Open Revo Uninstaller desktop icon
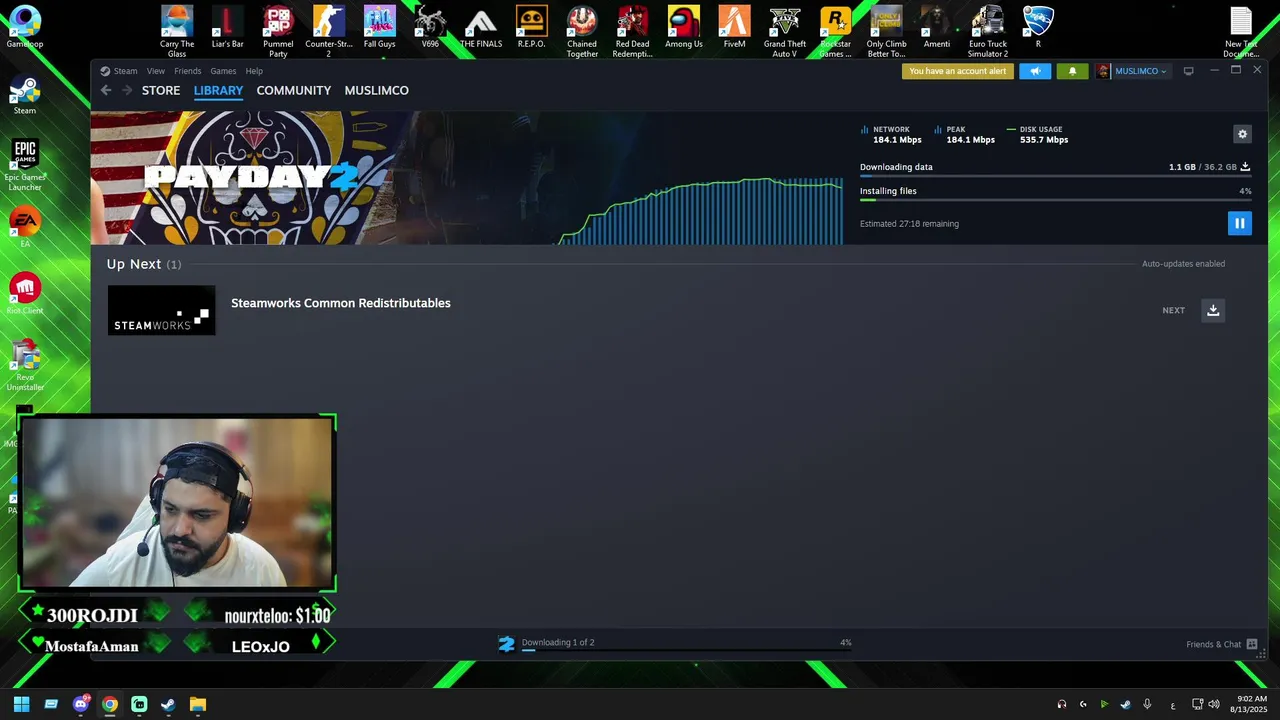 point(25,365)
